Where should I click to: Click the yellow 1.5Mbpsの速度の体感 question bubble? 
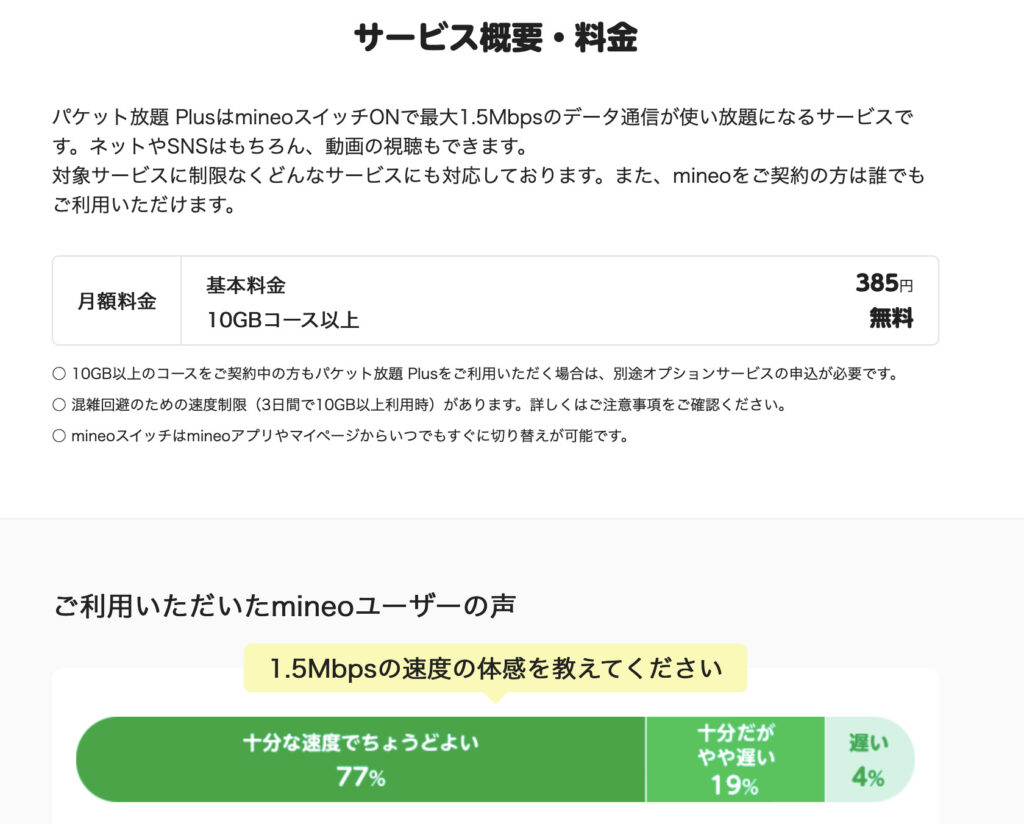[495, 668]
